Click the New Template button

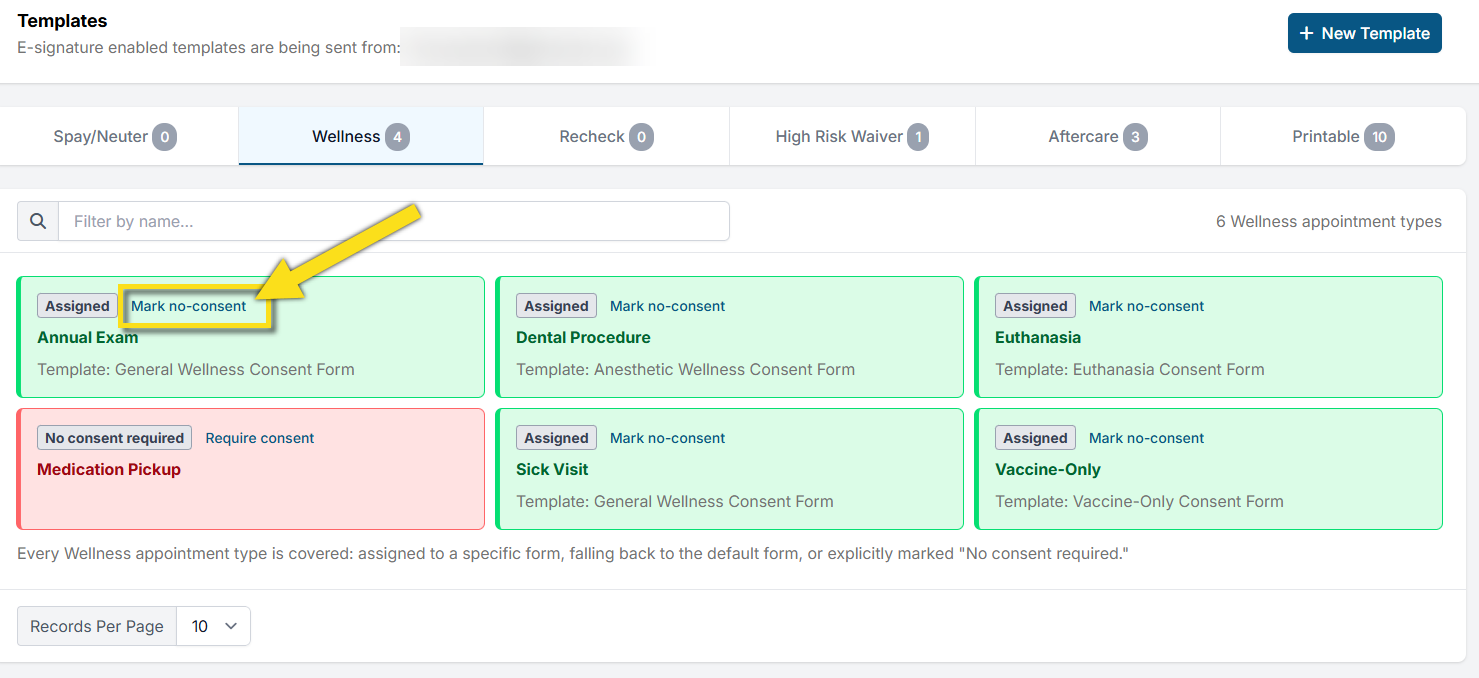click(1364, 33)
